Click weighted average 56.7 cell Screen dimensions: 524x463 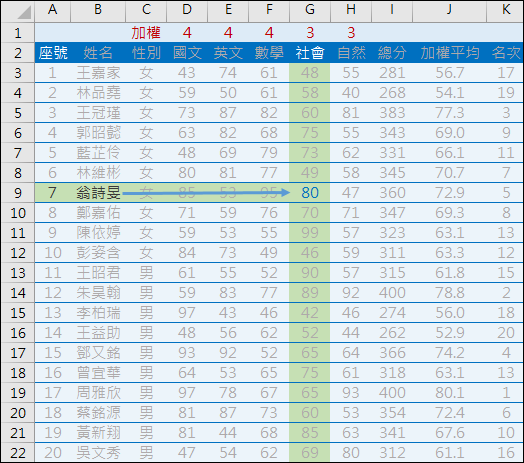tap(449, 73)
